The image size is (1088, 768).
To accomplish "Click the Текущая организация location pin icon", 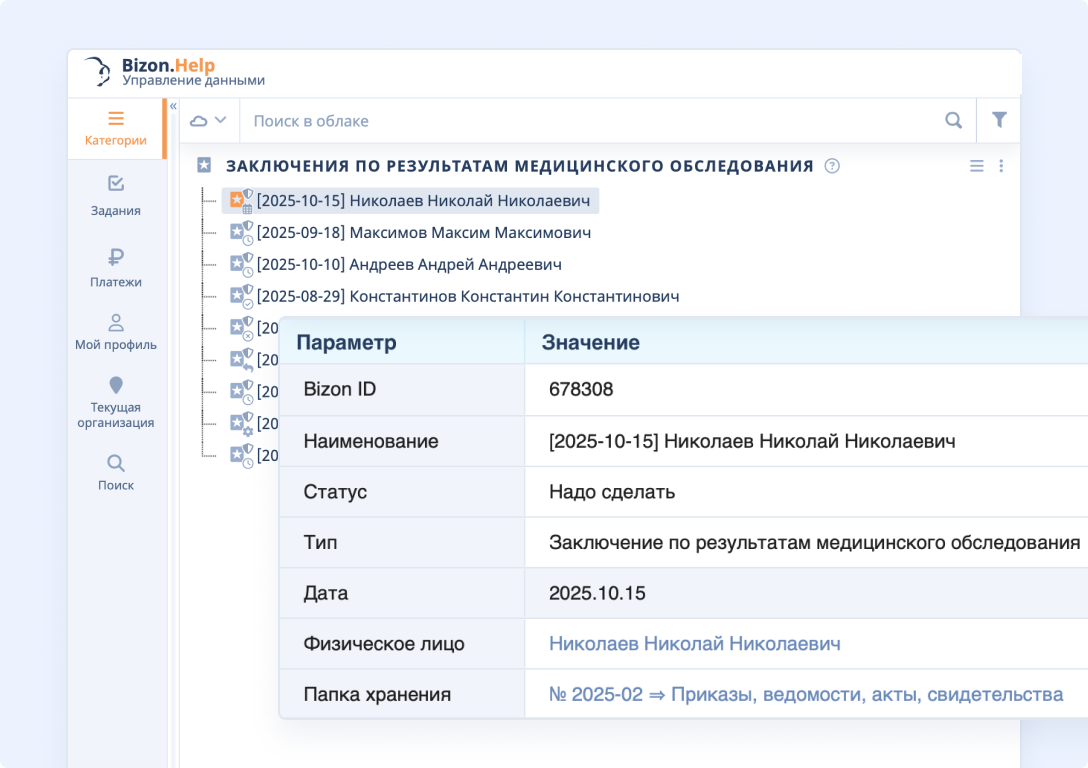I will (116, 385).
